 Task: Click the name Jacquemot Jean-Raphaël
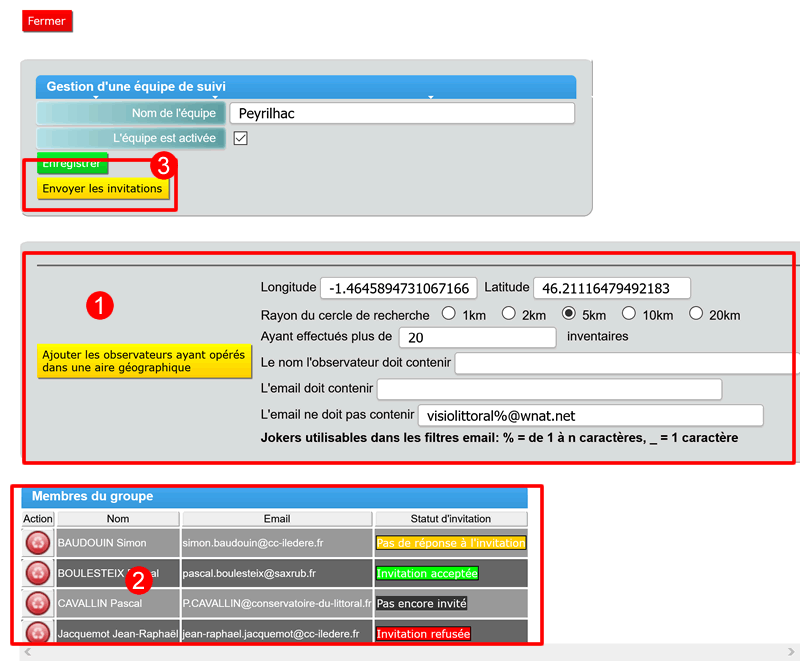(118, 634)
